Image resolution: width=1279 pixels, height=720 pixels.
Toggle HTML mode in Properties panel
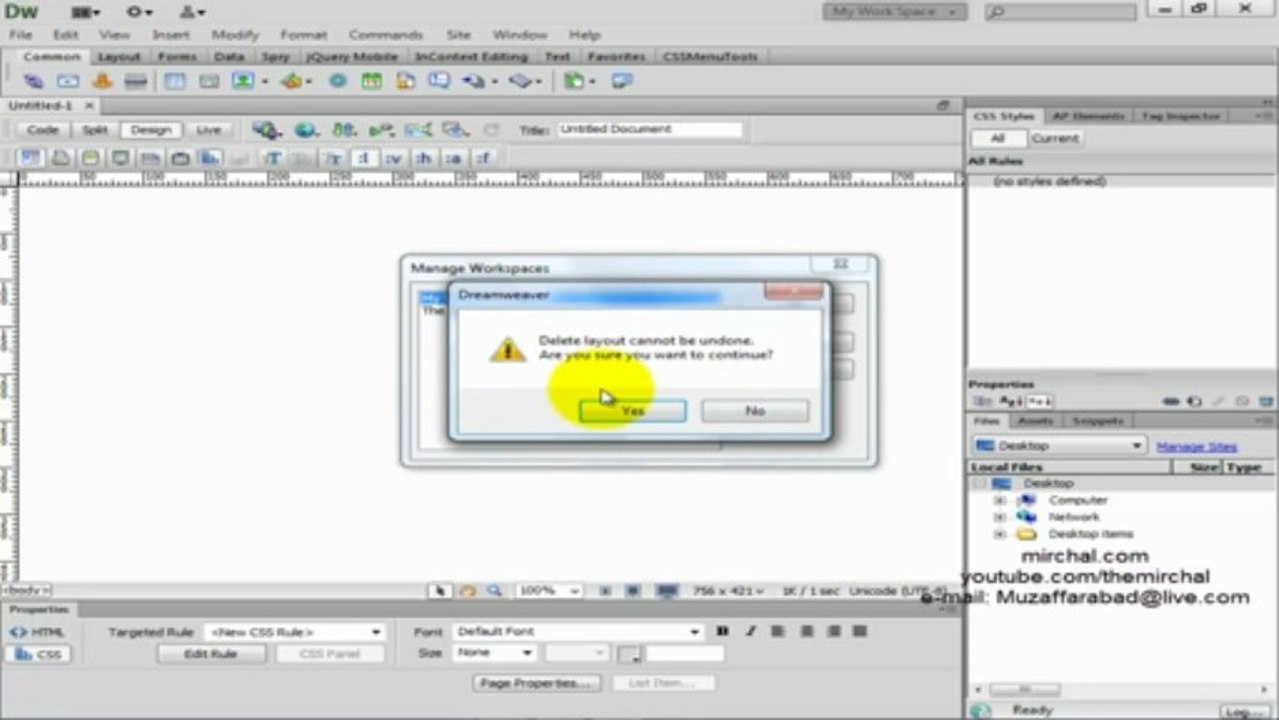[38, 632]
